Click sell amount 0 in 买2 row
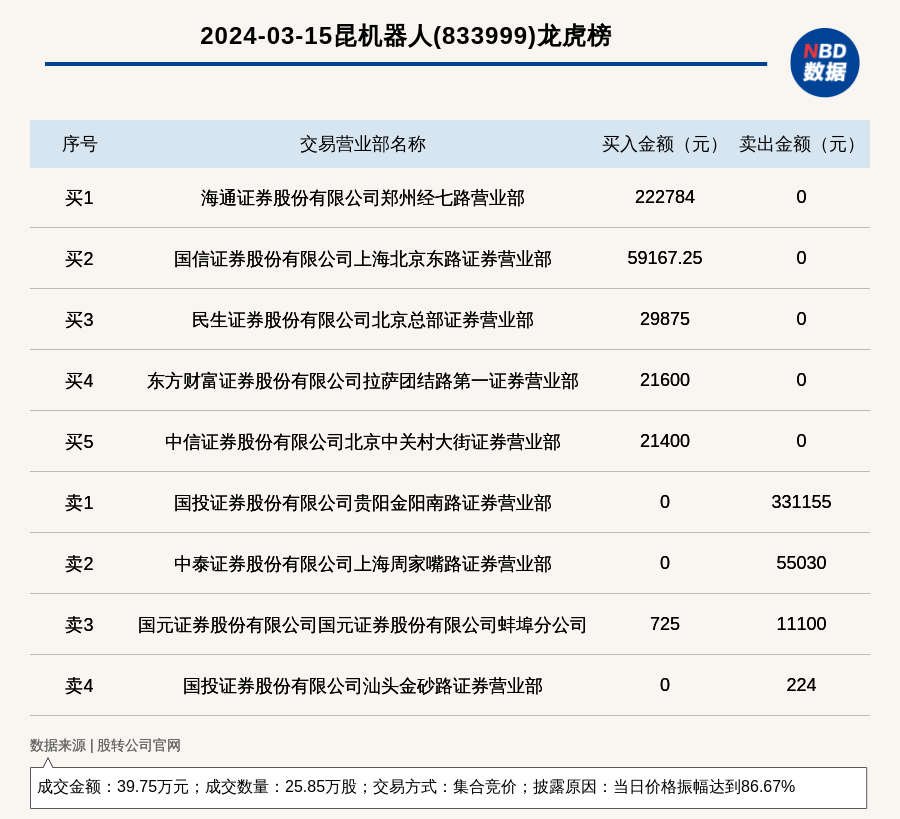 point(801,258)
